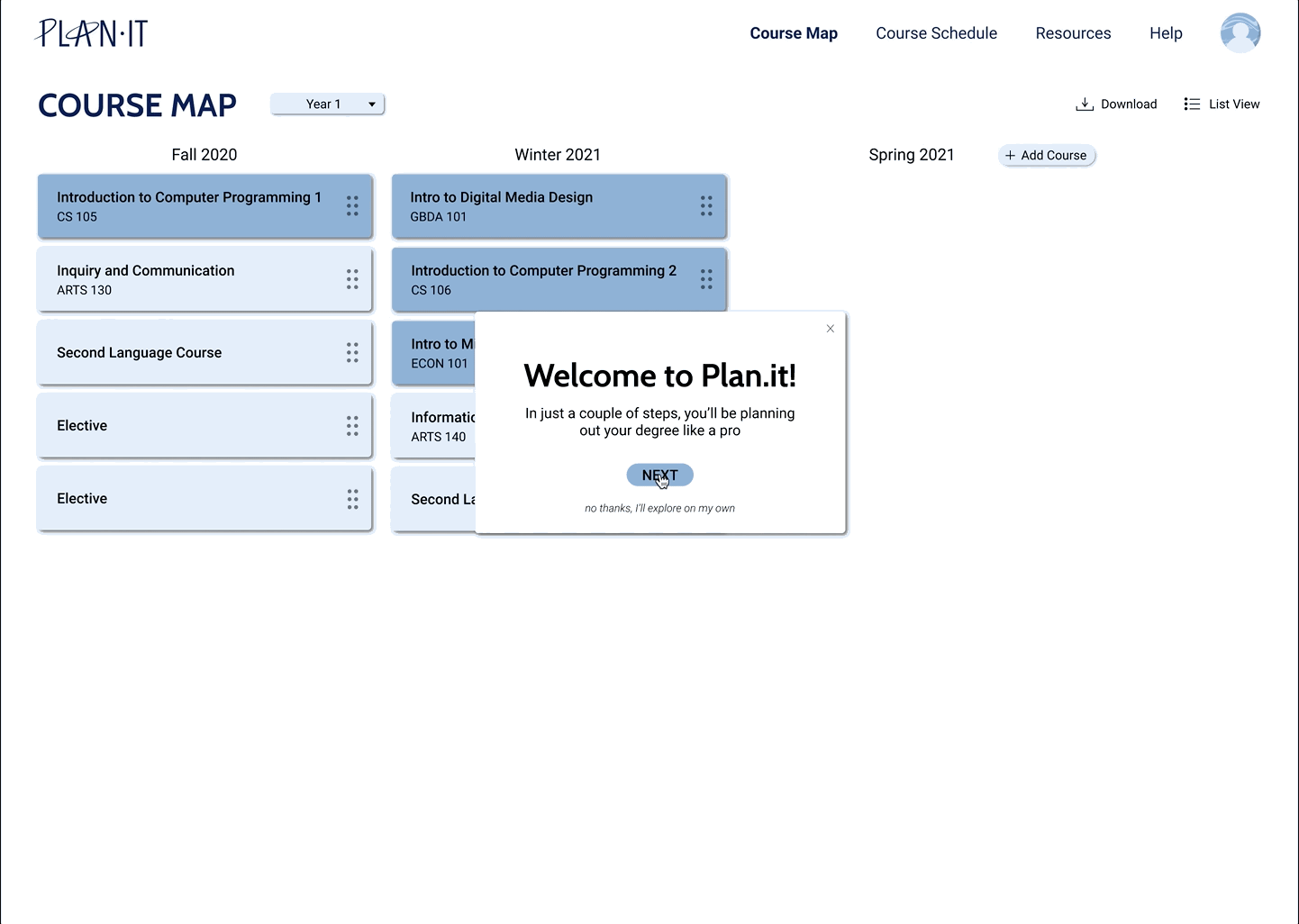The height and width of the screenshot is (924, 1299).
Task: Click drag handle on ARTS 130 card
Action: click(x=352, y=279)
